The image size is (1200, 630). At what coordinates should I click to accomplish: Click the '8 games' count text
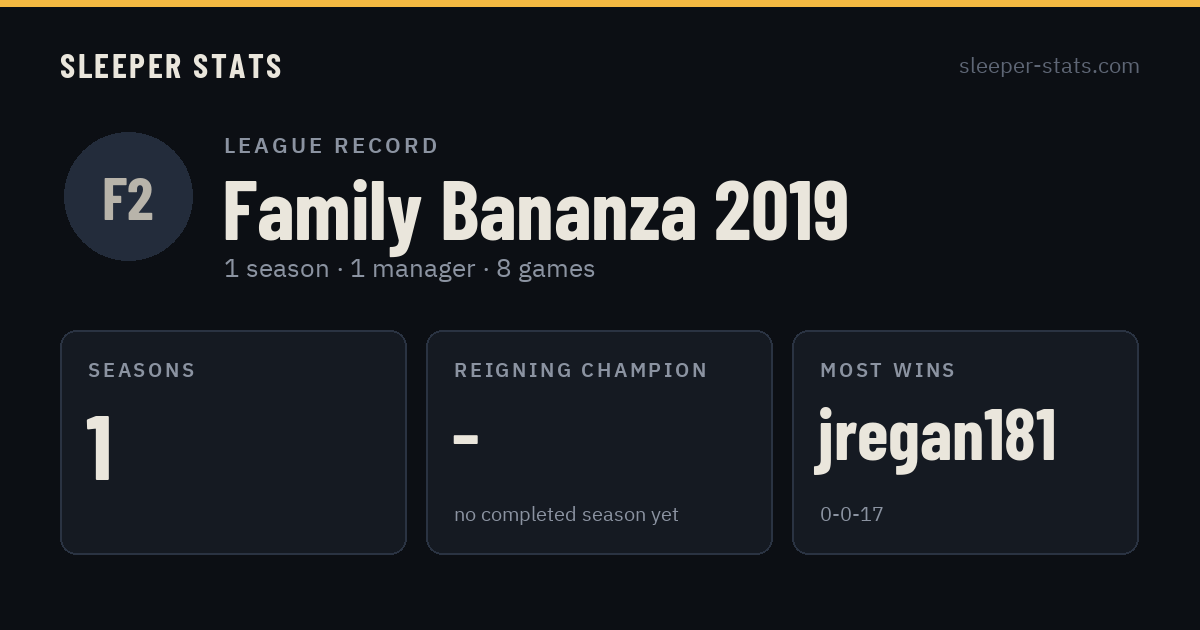tap(545, 269)
